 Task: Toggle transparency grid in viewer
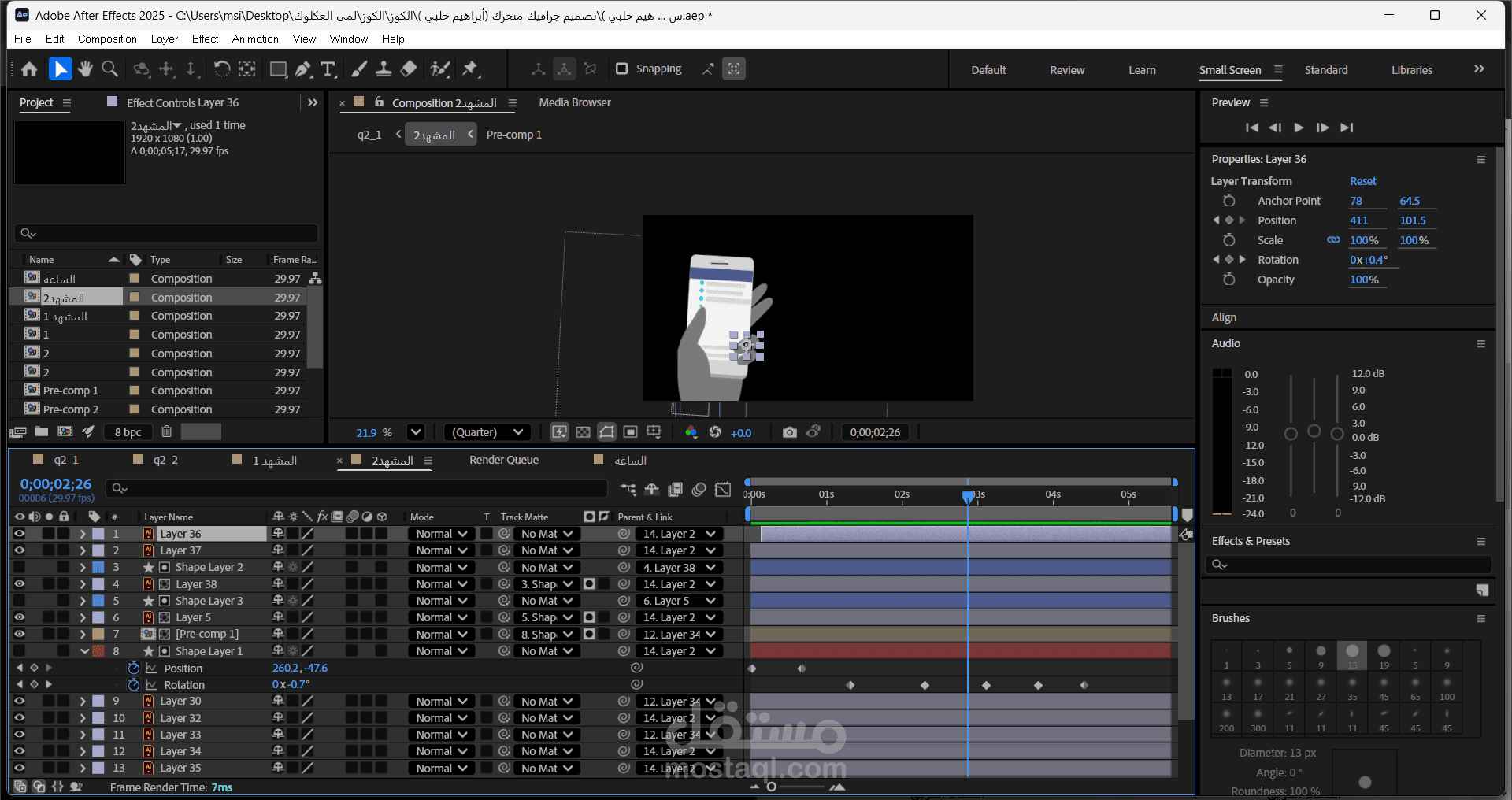click(583, 432)
